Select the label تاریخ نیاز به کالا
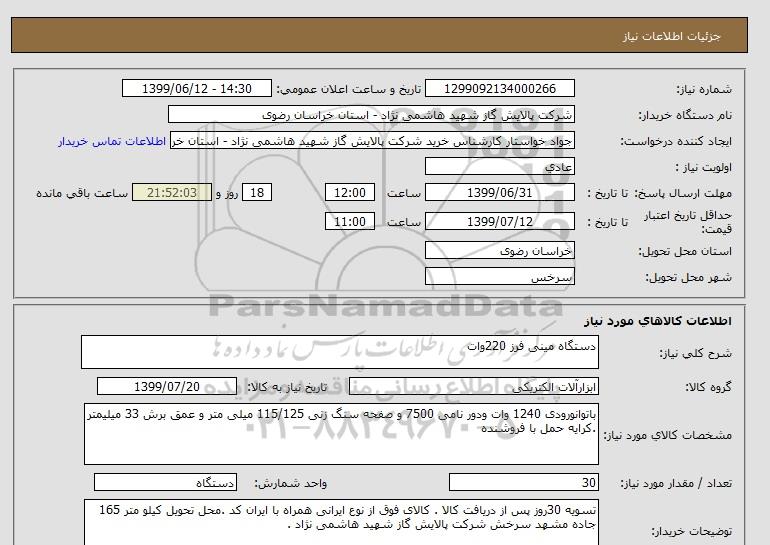Screen dimensions: 770x545 (x=287, y=387)
